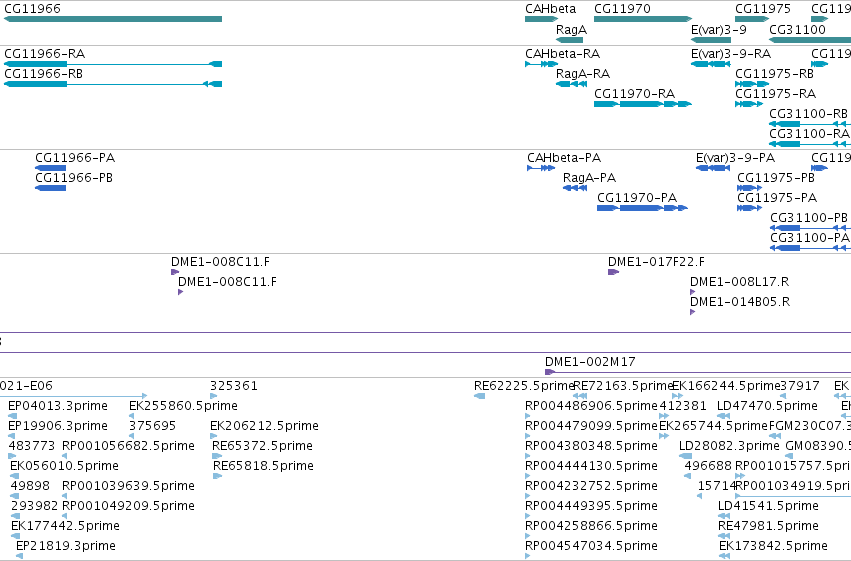Select the RagA-RA transcript glyph
851x561 pixels.
point(571,84)
